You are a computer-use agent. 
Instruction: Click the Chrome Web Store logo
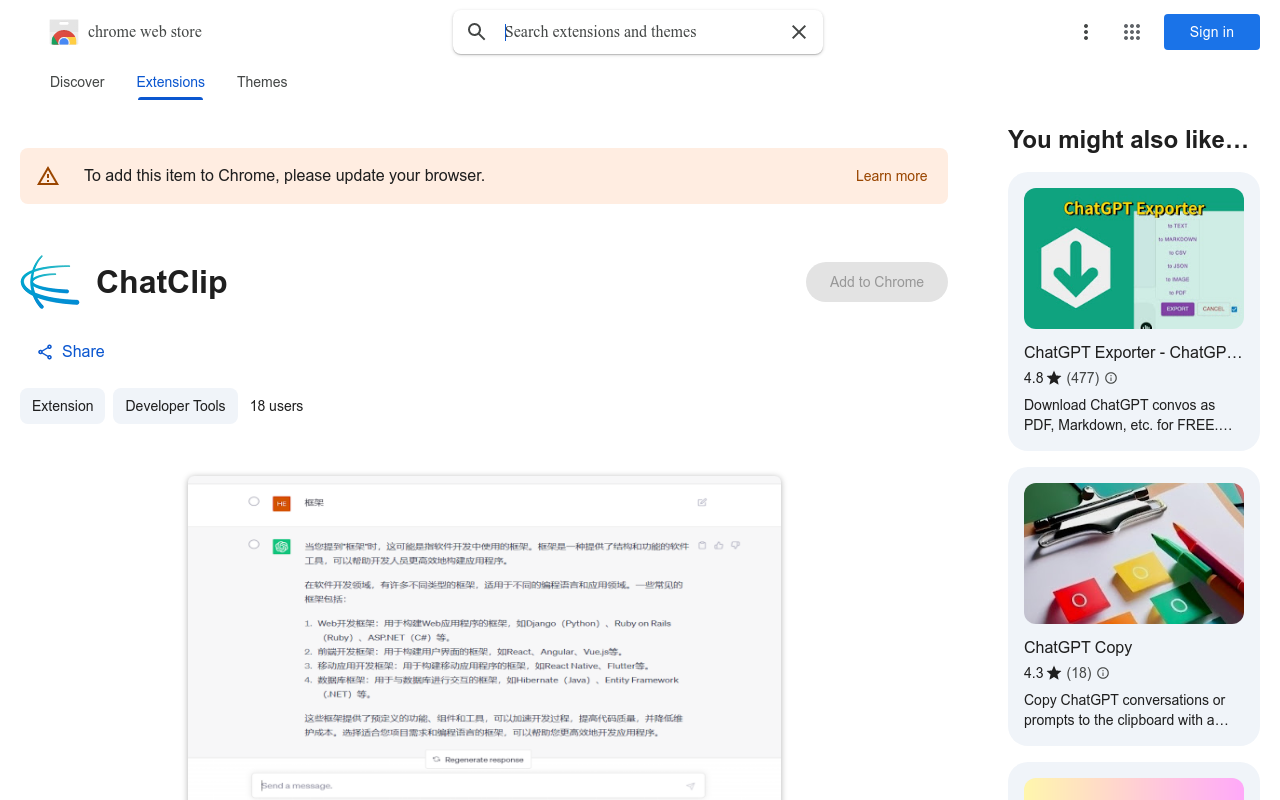pyautogui.click(x=64, y=32)
